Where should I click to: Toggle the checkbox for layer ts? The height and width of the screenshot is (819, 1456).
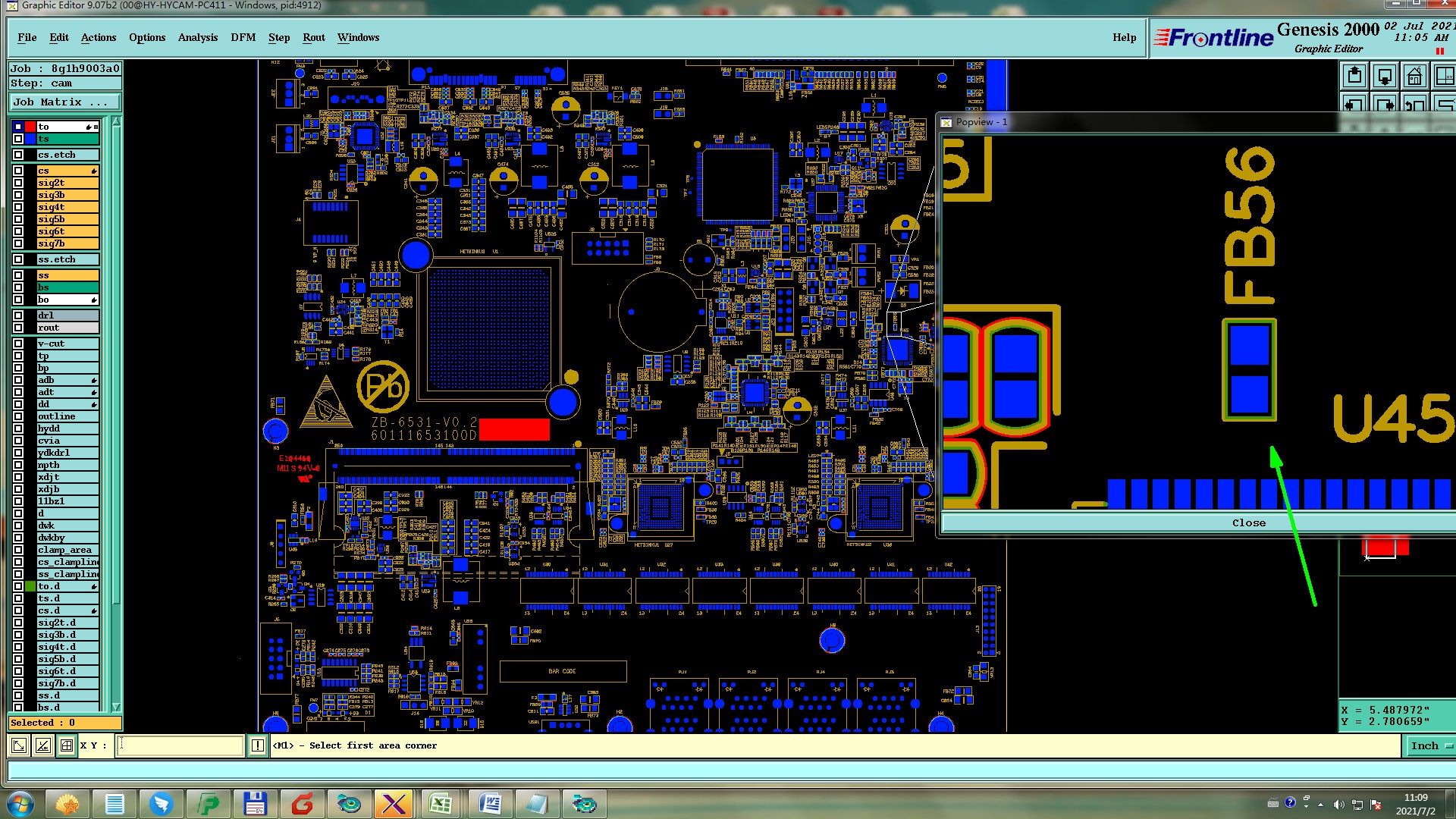coord(18,139)
